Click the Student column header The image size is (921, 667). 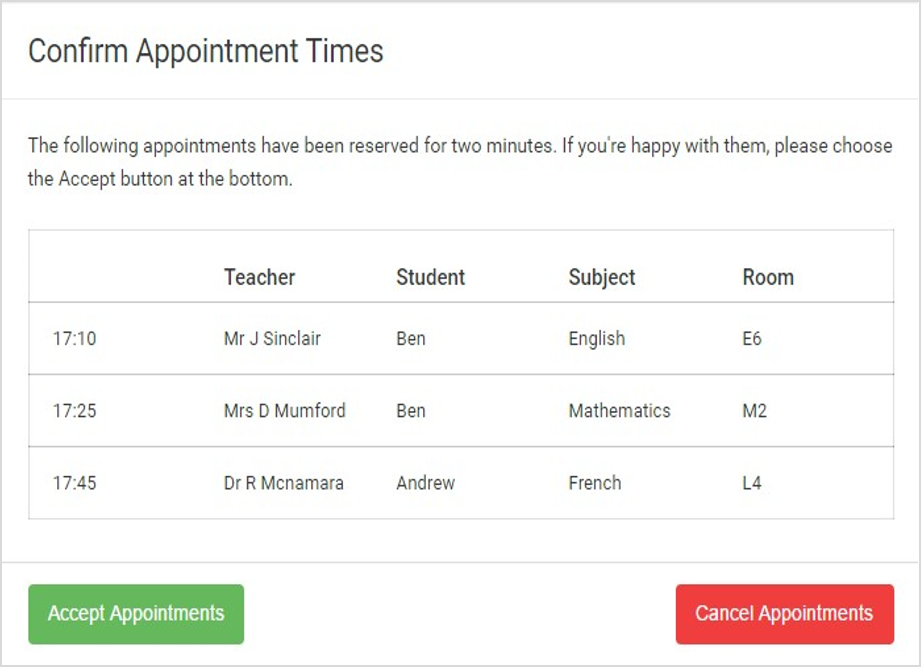[x=431, y=277]
